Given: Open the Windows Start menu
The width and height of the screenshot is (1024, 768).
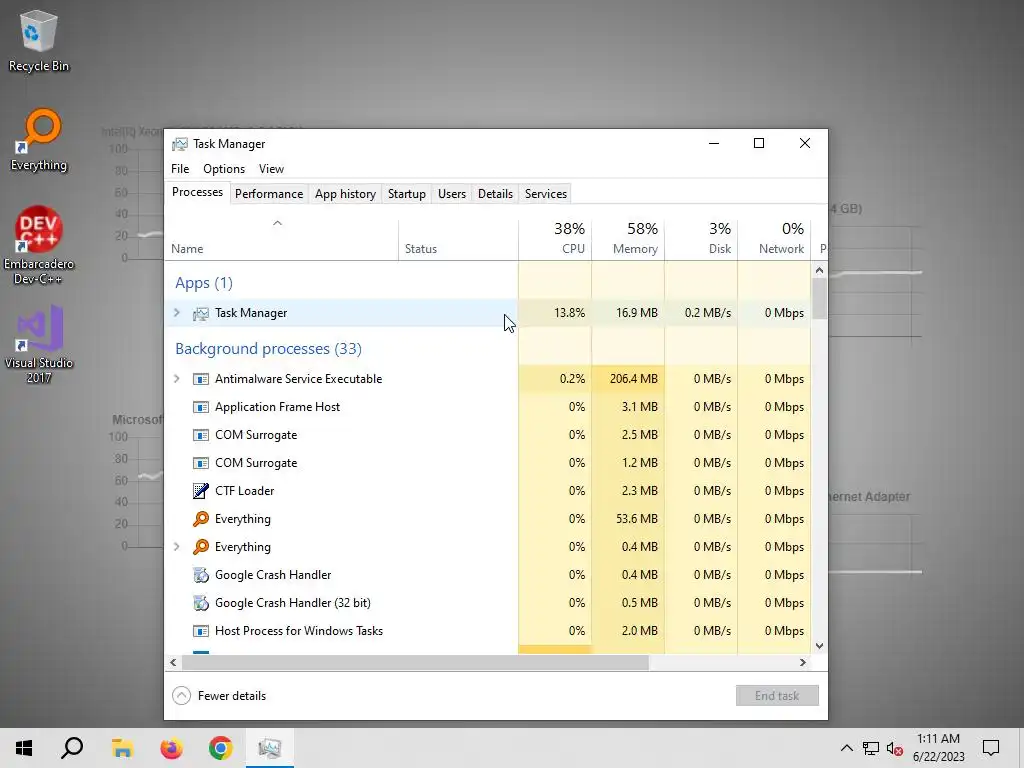Looking at the screenshot, I should pos(24,748).
